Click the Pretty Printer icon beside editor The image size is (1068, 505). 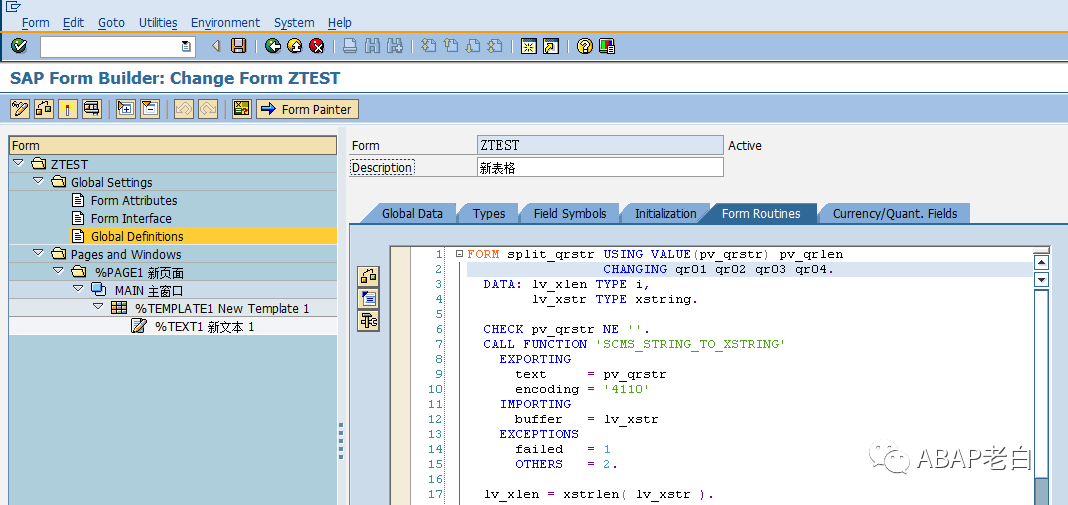[368, 299]
